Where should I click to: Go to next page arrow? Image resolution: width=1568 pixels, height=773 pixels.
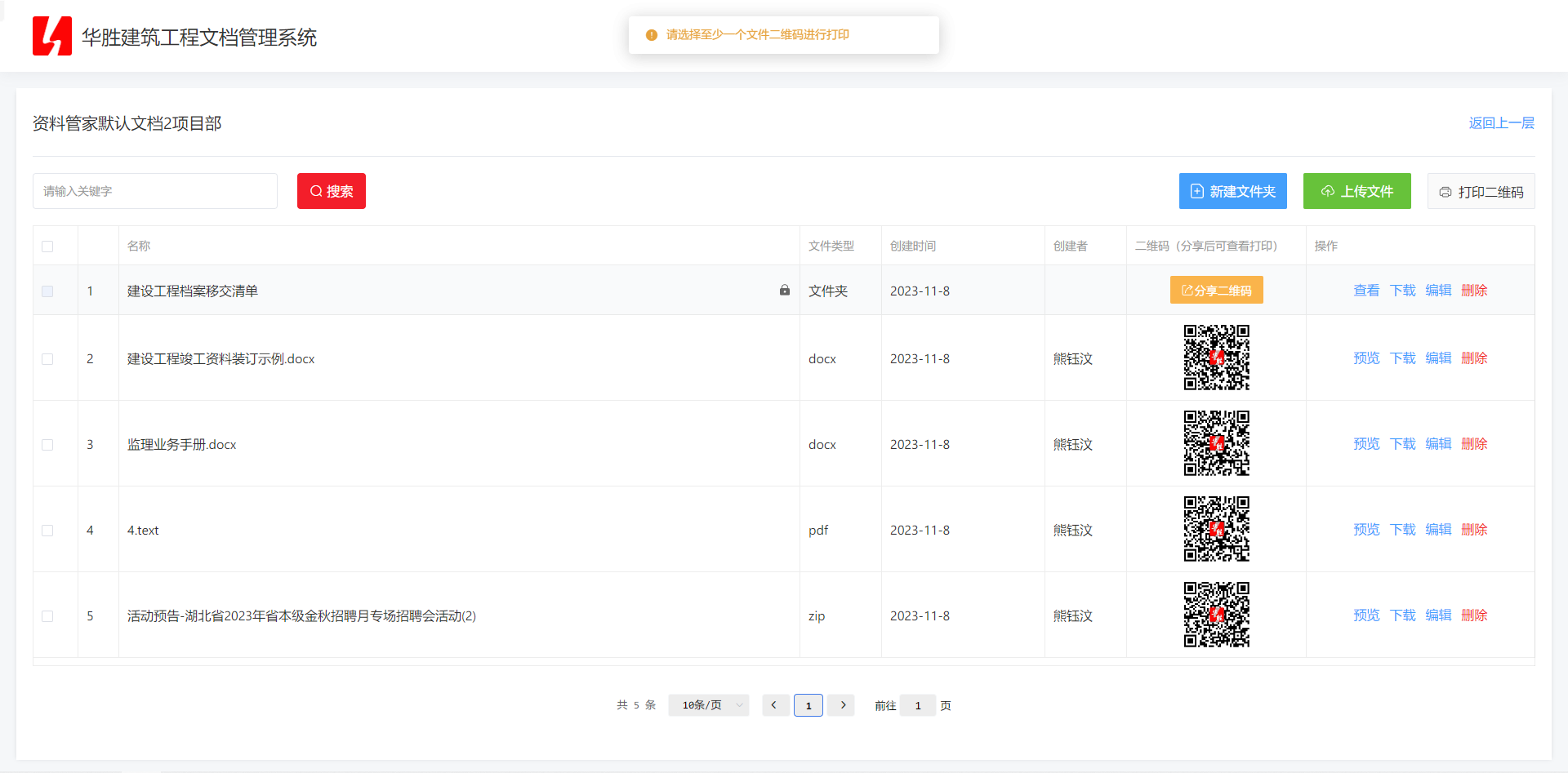tap(843, 705)
